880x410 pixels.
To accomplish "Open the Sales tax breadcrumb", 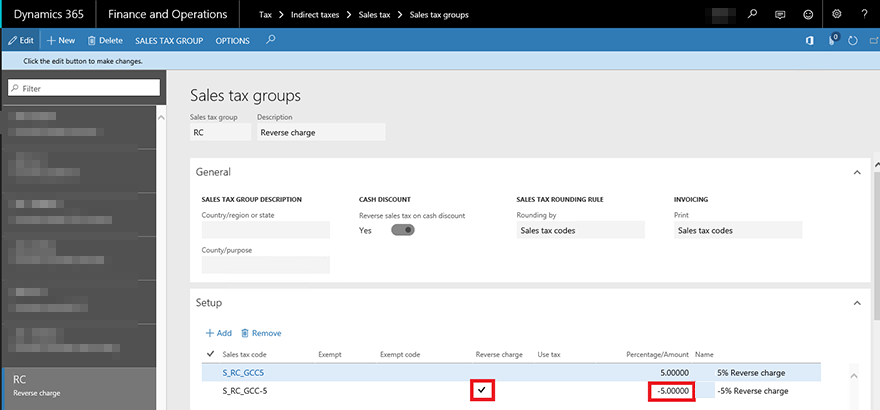I will [374, 15].
